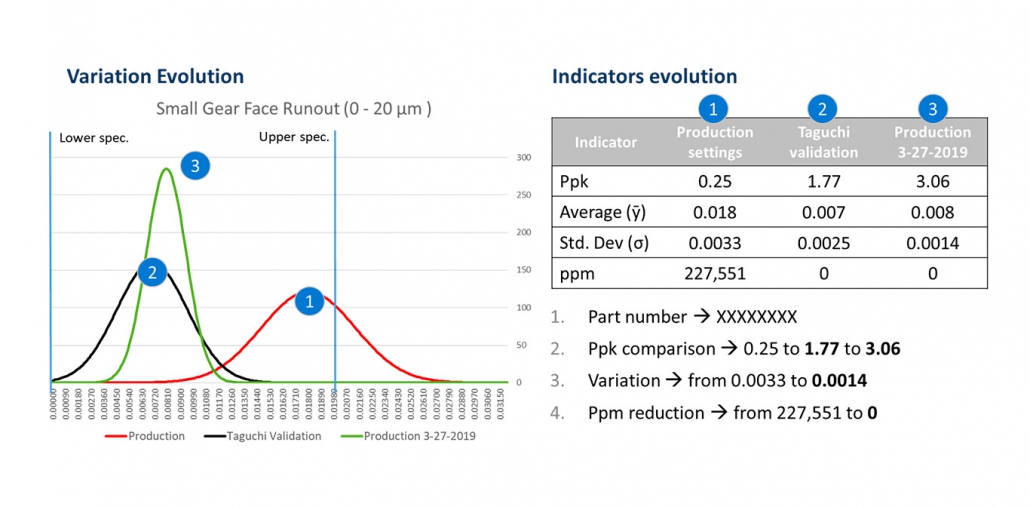
Task: Click the Ppm reduction list item
Action: (732, 413)
